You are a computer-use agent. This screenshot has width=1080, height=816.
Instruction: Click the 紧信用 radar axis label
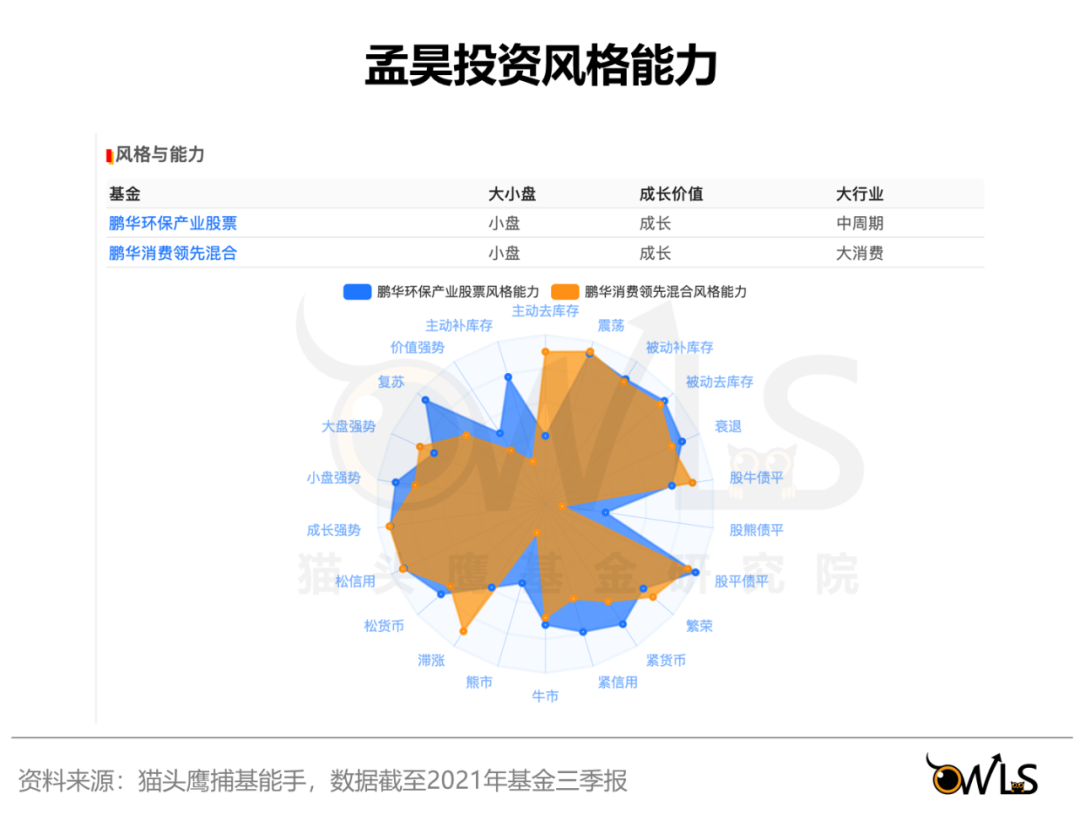click(x=618, y=682)
